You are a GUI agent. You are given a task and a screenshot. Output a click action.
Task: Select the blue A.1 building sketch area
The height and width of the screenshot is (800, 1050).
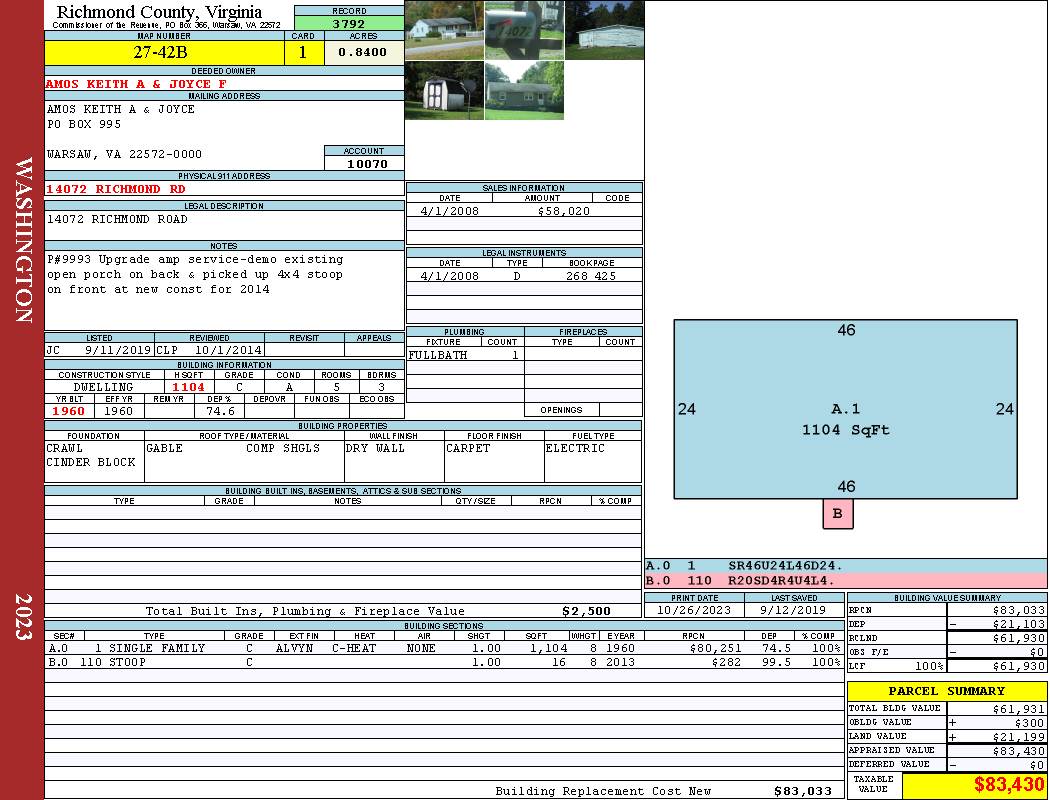845,409
